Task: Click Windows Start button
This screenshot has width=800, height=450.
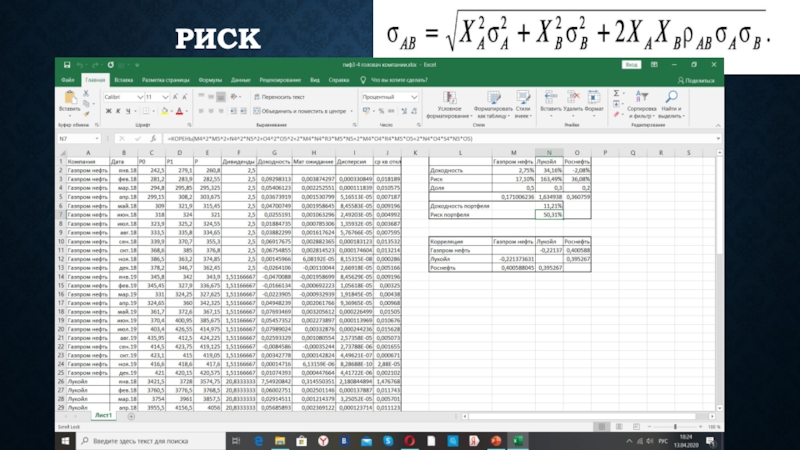Action: (65, 441)
